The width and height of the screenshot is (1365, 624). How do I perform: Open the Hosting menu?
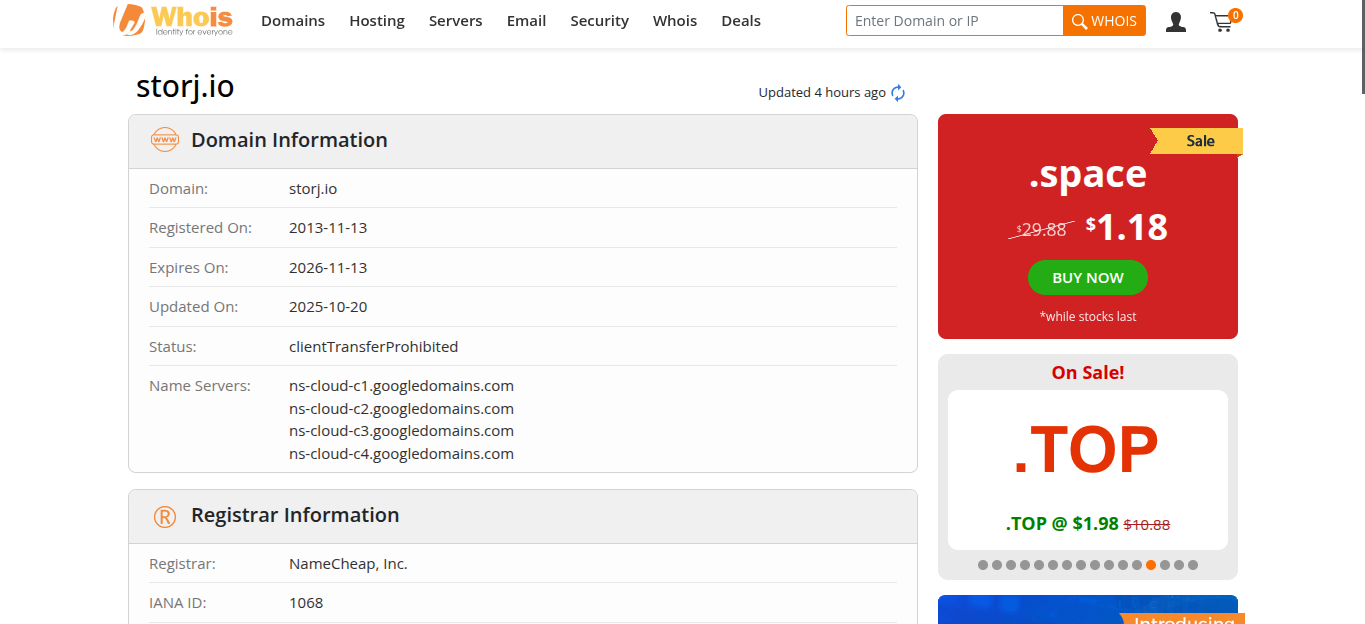tap(377, 21)
